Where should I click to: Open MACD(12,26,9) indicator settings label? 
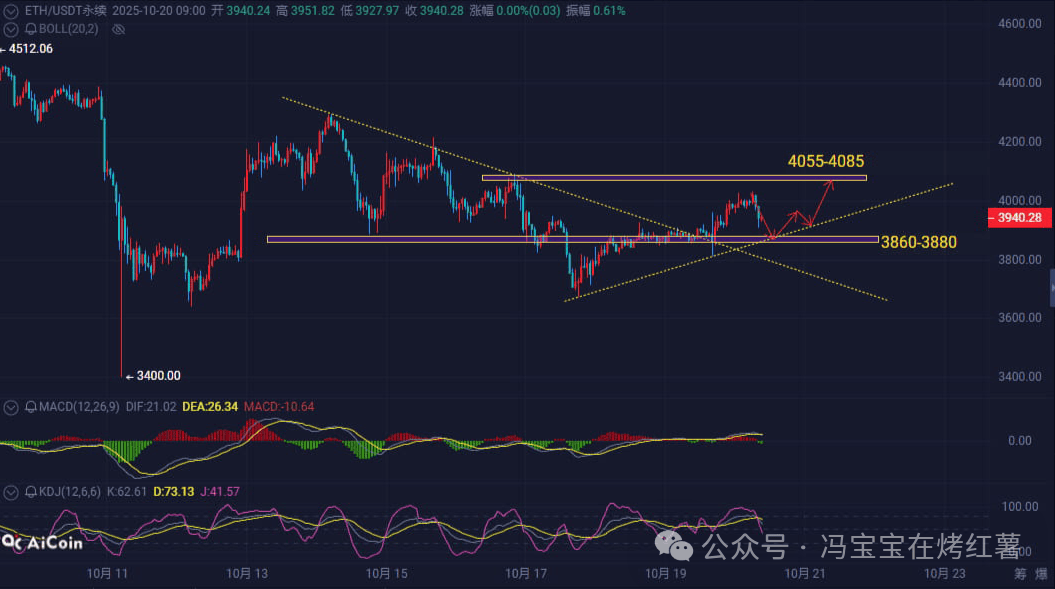pyautogui.click(x=79, y=407)
